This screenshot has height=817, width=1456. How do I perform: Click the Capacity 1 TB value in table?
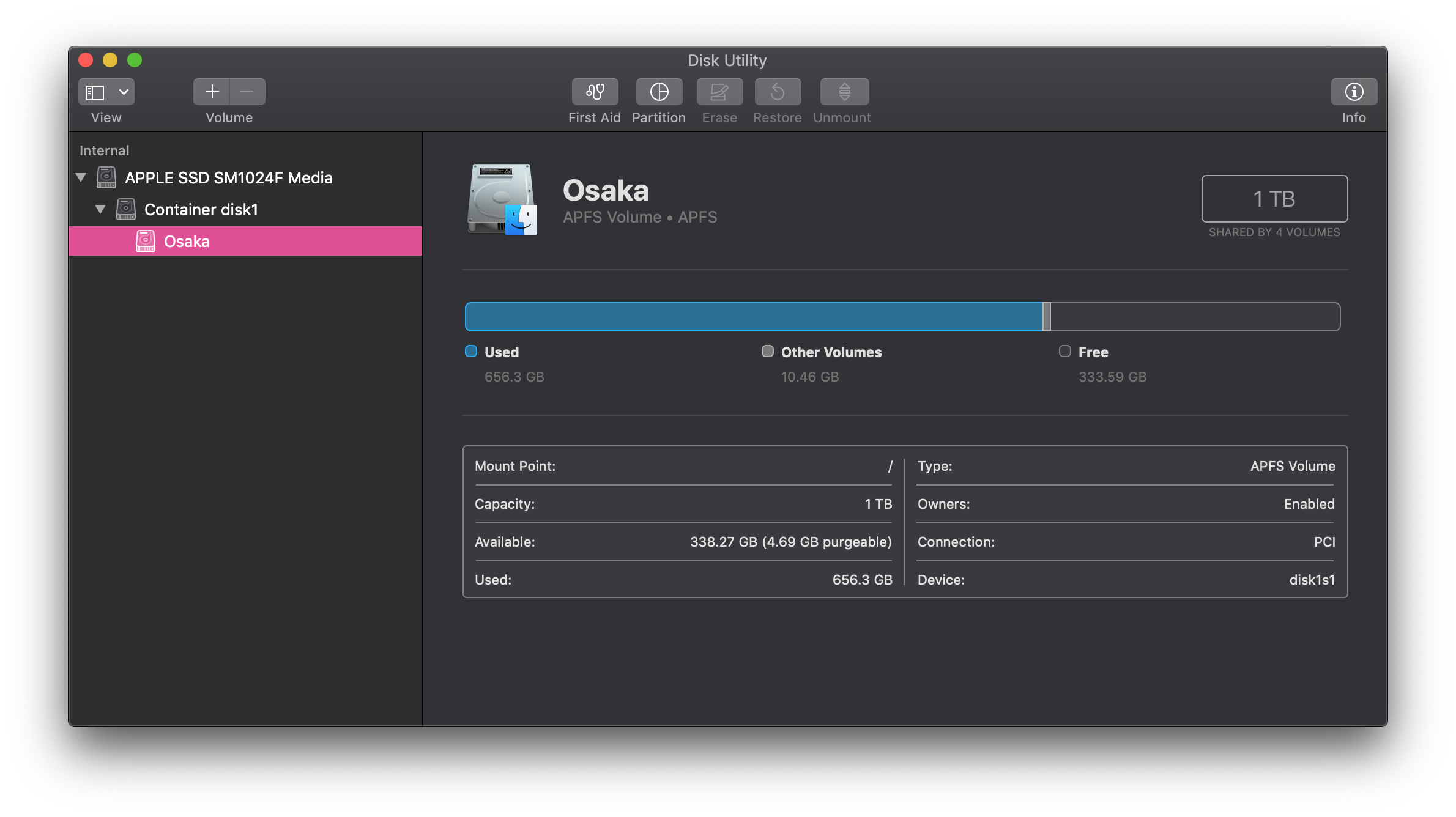(878, 504)
